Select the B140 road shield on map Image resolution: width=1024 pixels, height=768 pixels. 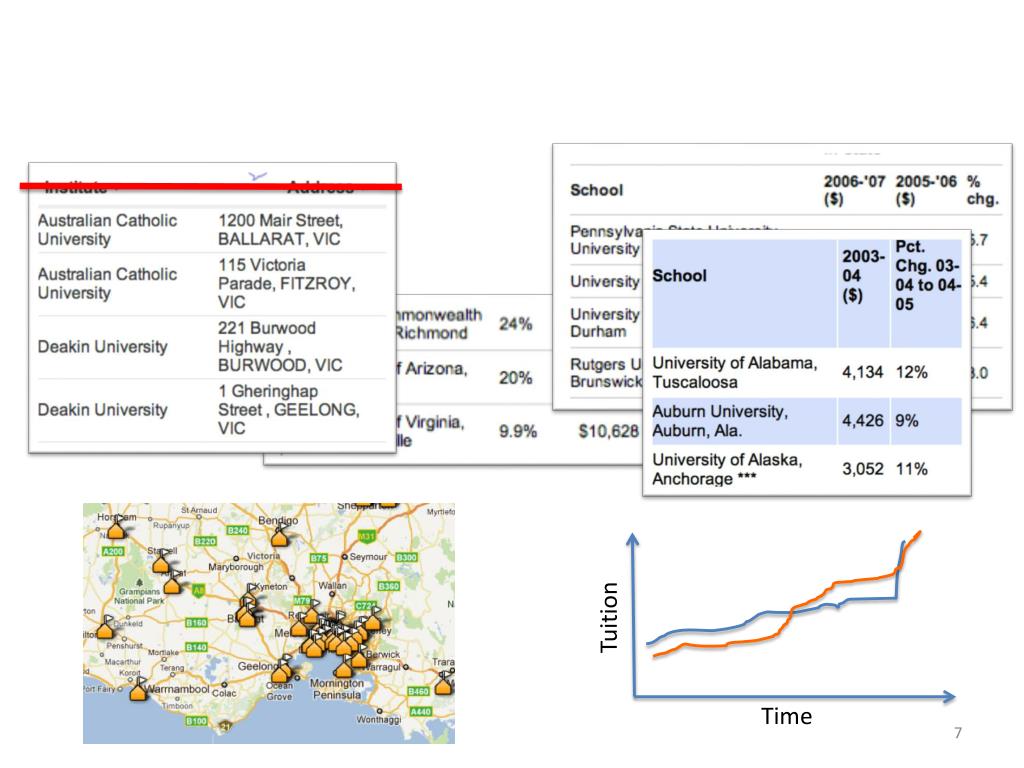(197, 647)
